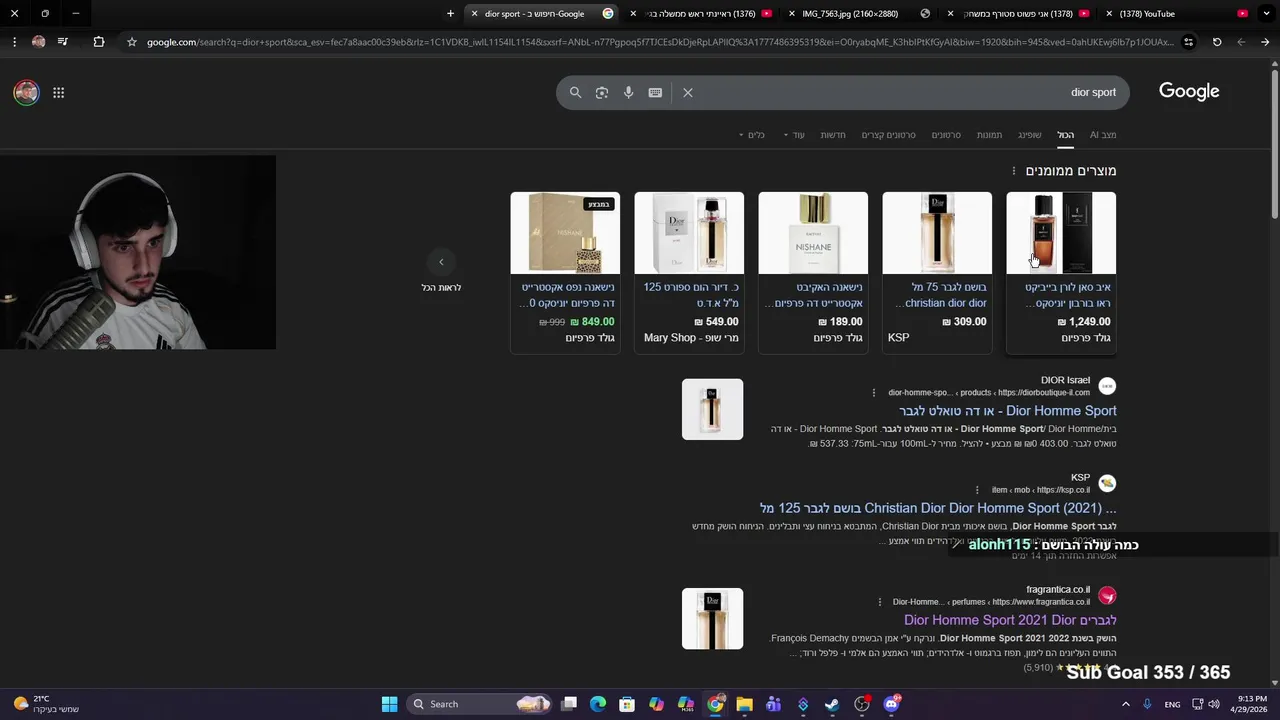Switch to 'שופינג' shopping tab
1280x720 pixels.
[1030, 135]
